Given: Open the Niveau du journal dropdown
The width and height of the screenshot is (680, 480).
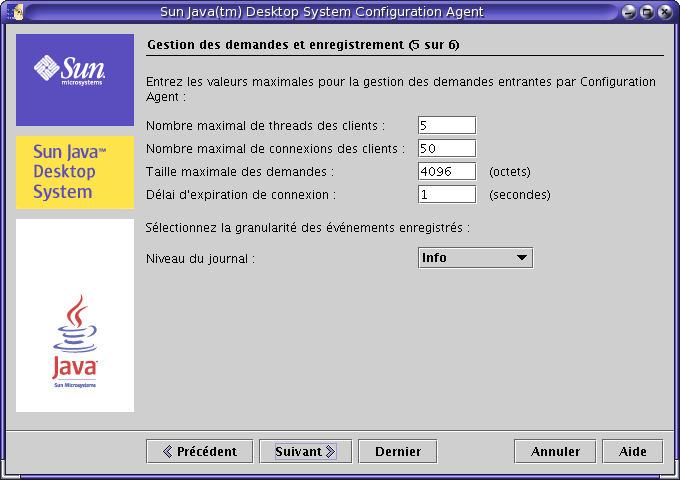Looking at the screenshot, I should tap(475, 258).
